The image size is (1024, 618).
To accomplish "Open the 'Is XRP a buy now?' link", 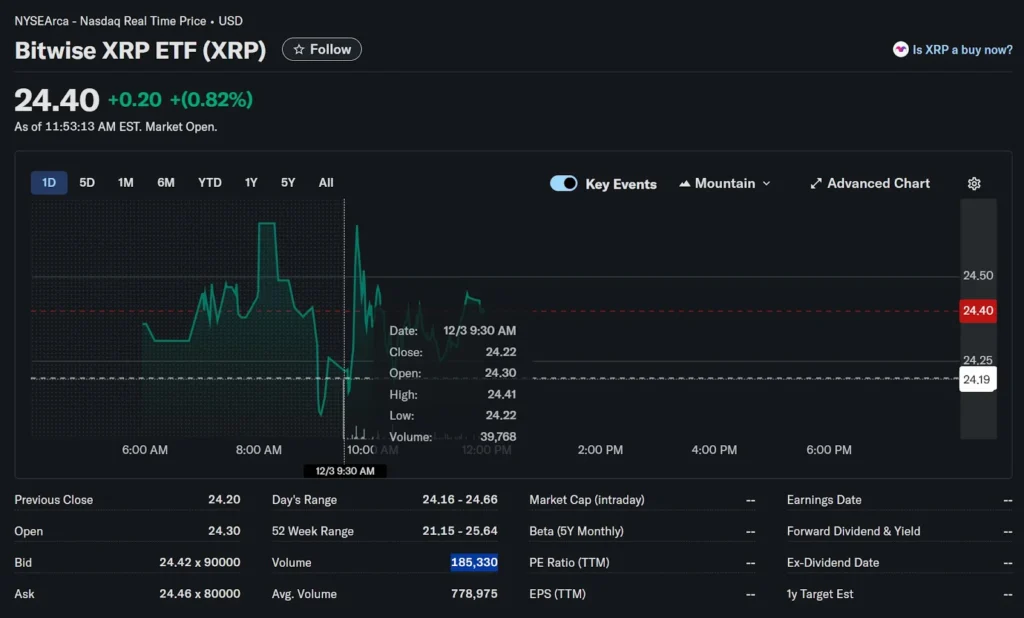I will (x=959, y=49).
